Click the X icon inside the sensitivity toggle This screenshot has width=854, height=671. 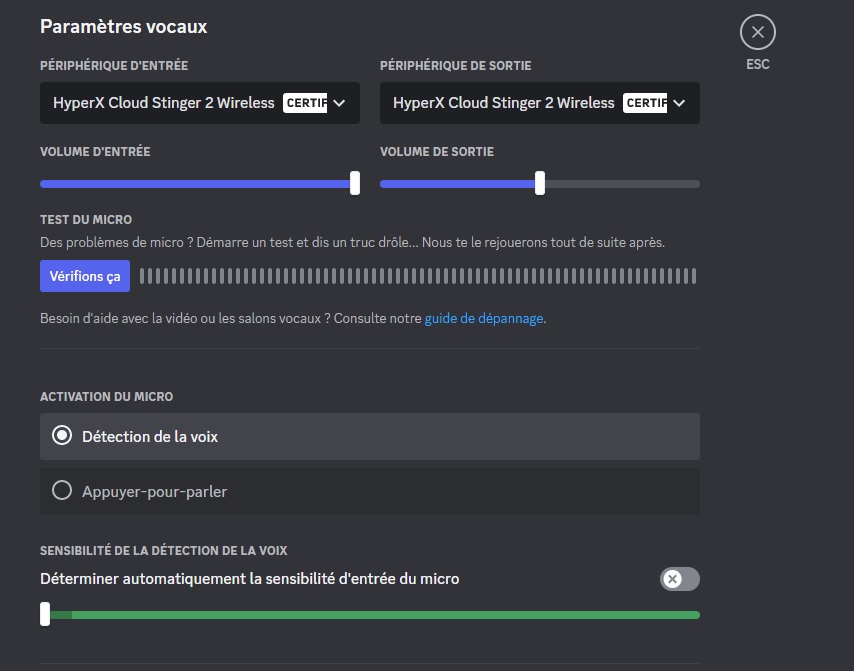[670, 579]
